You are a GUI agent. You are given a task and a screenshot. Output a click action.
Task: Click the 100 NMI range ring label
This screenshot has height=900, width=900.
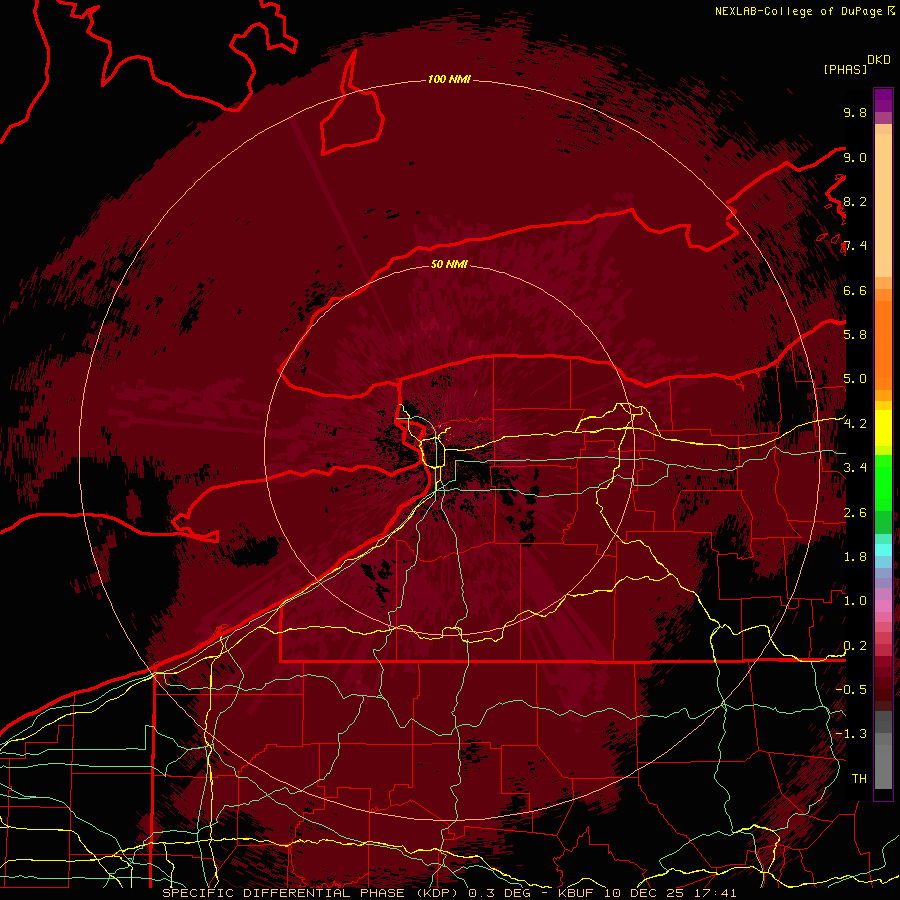tap(449, 79)
